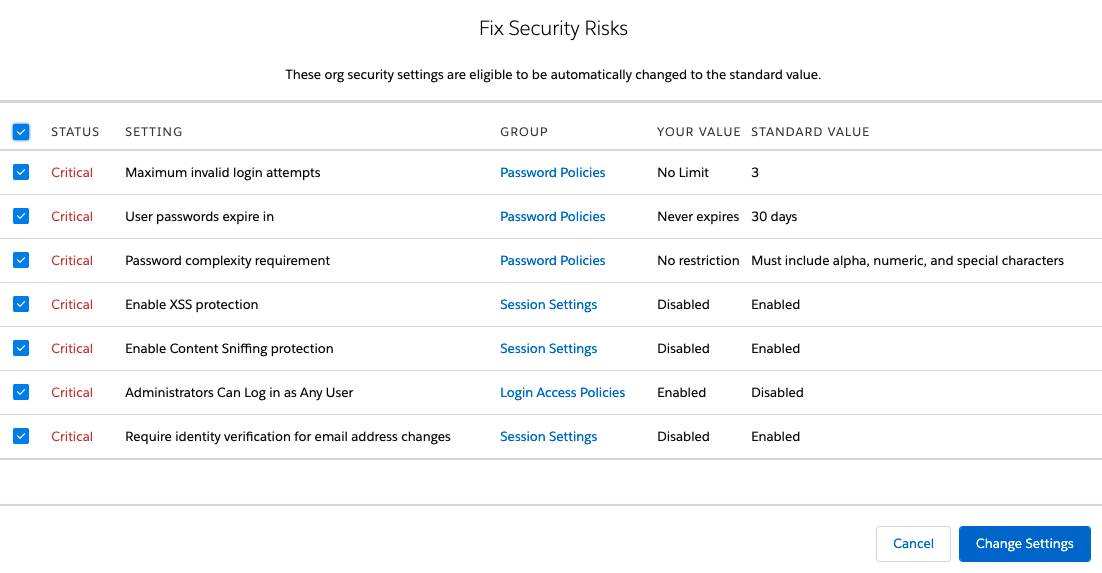The height and width of the screenshot is (573, 1102).
Task: Uncheck Administrators Can Log in as Any User
Action: coord(21,392)
